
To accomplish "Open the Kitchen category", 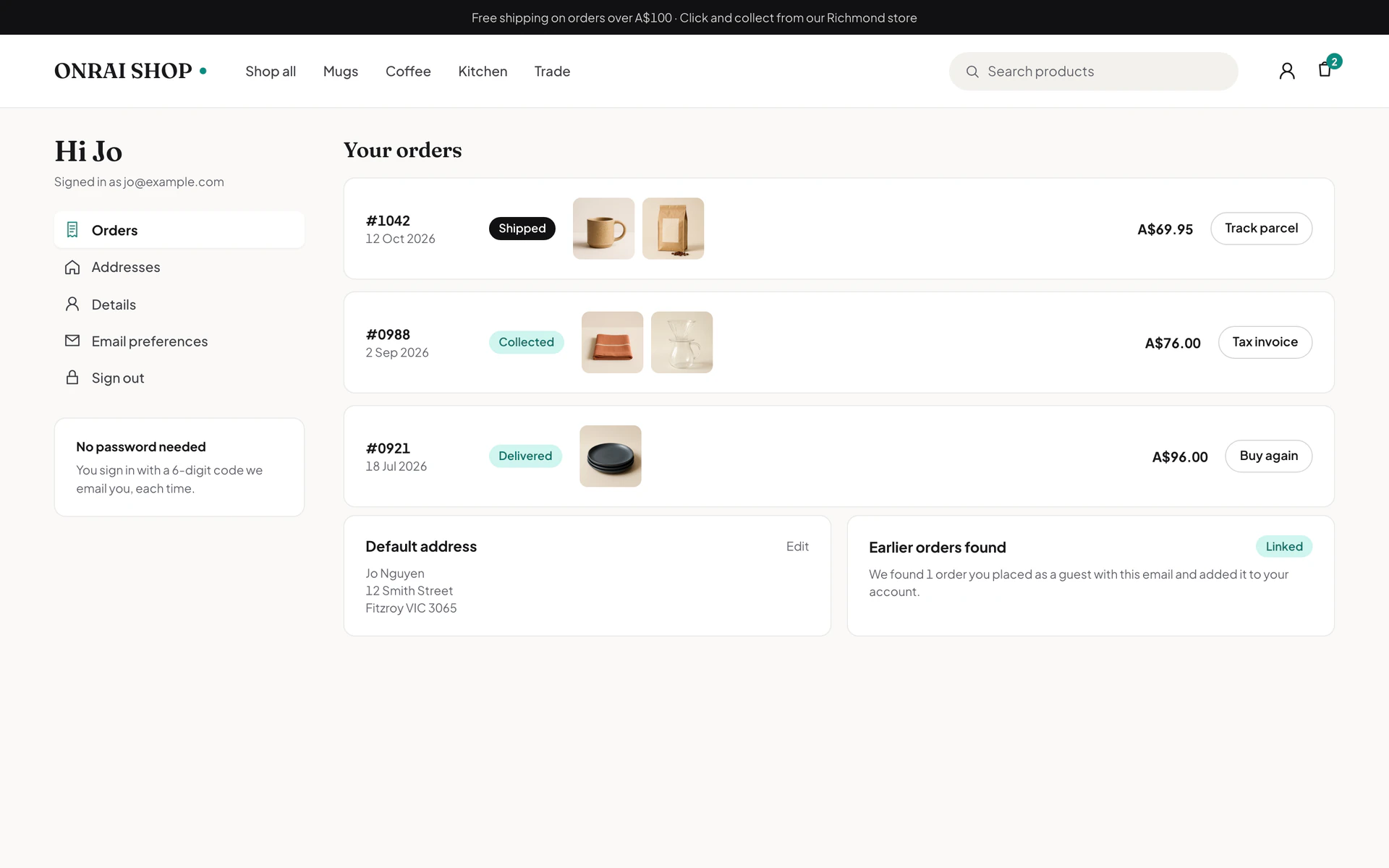I will click(483, 72).
